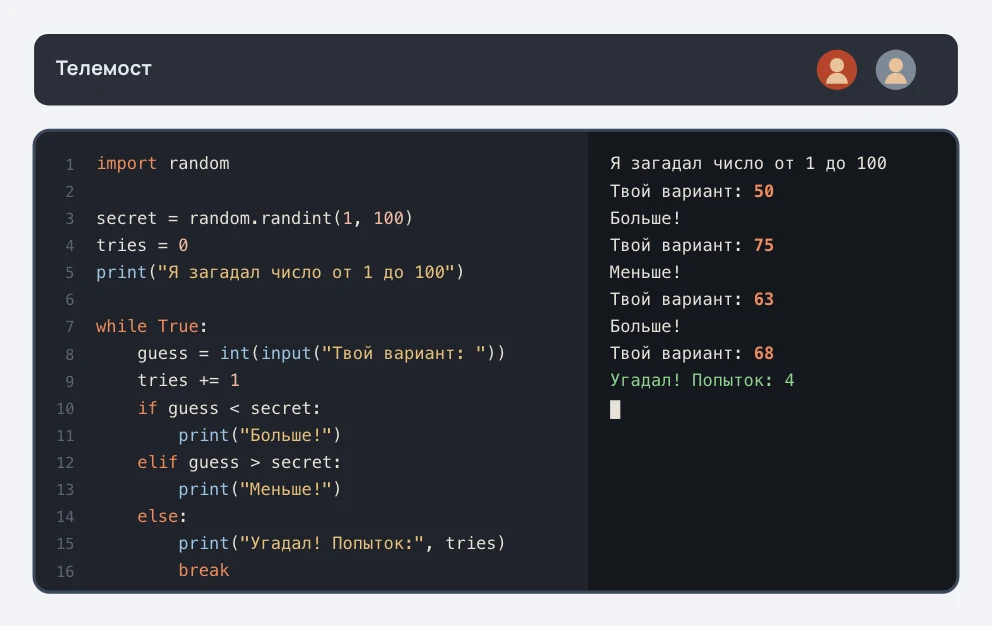Click the print("Больше!") line in the editor
992x626 pixels.
(x=259, y=435)
